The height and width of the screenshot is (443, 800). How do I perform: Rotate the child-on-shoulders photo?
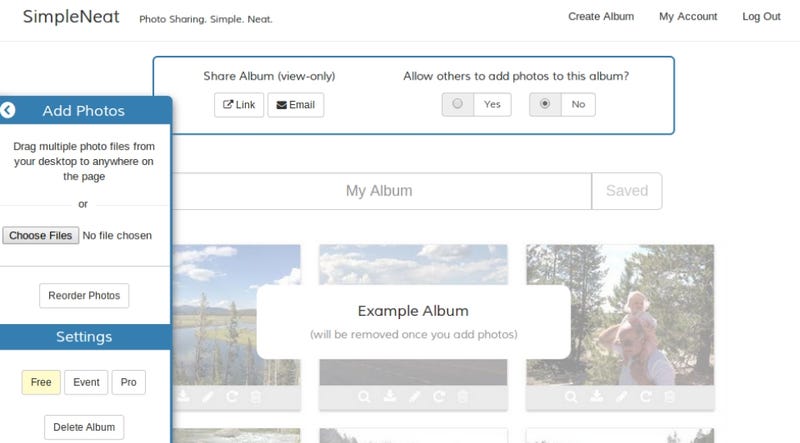(x=645, y=396)
